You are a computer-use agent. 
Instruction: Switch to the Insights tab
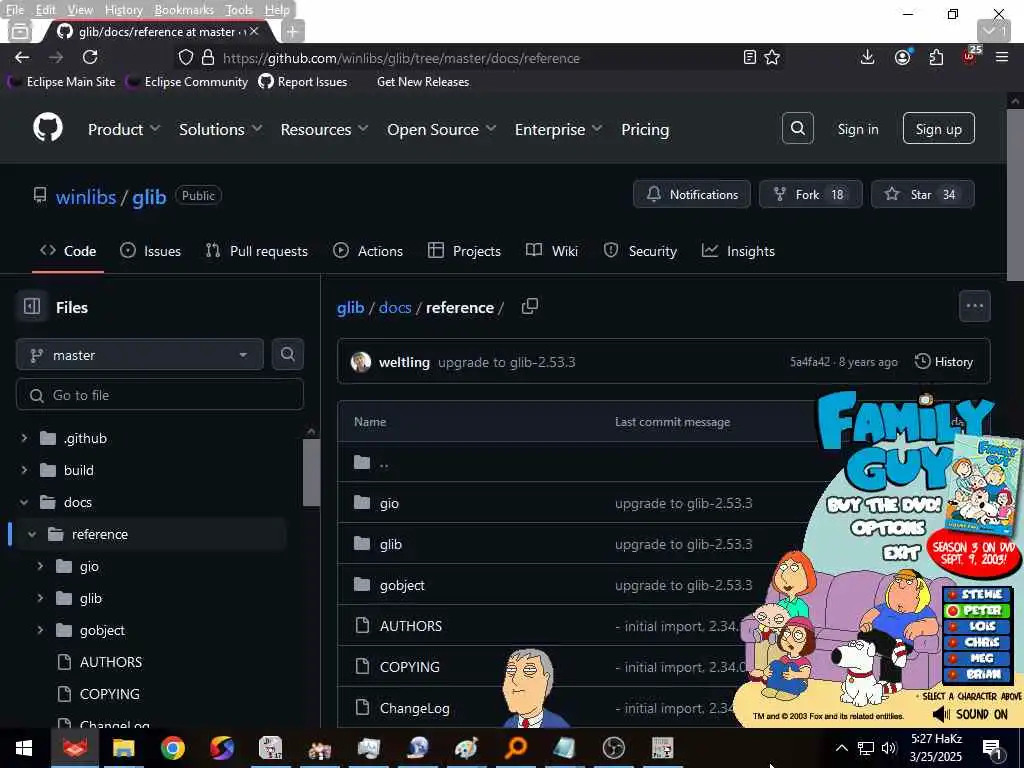pos(738,251)
